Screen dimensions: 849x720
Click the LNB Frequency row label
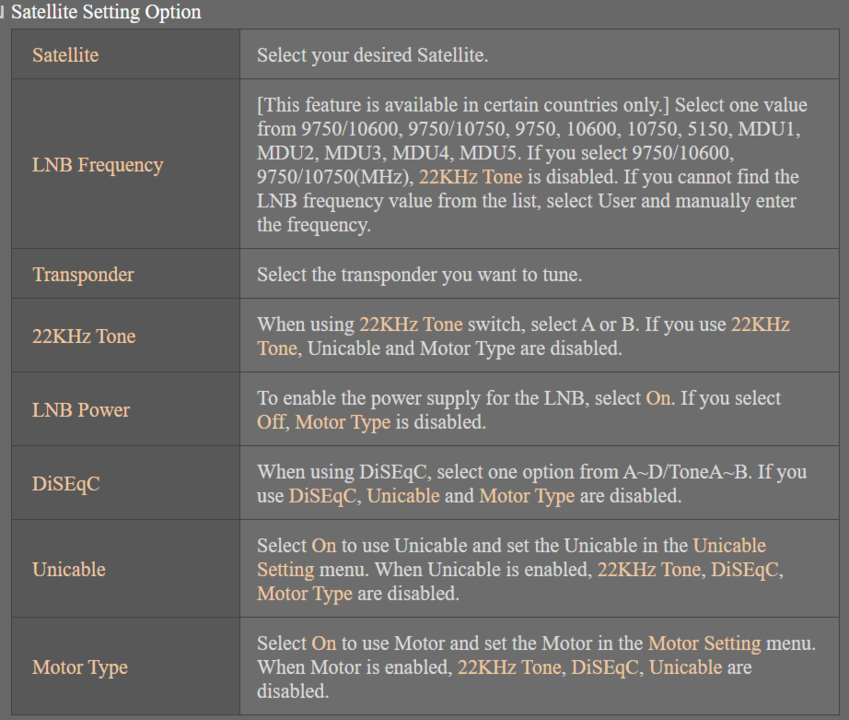pyautogui.click(x=97, y=165)
